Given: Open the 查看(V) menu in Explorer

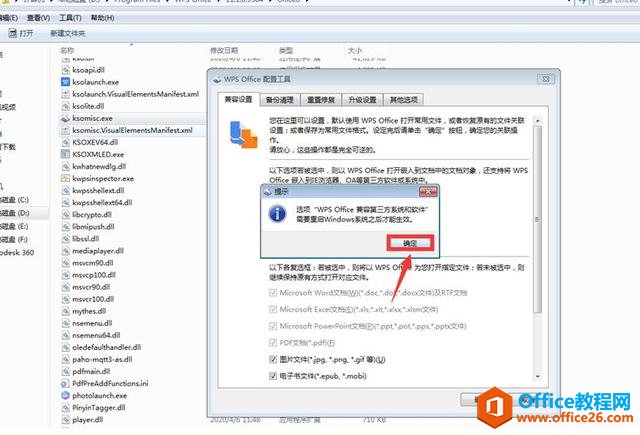Looking at the screenshot, I should [38, 18].
